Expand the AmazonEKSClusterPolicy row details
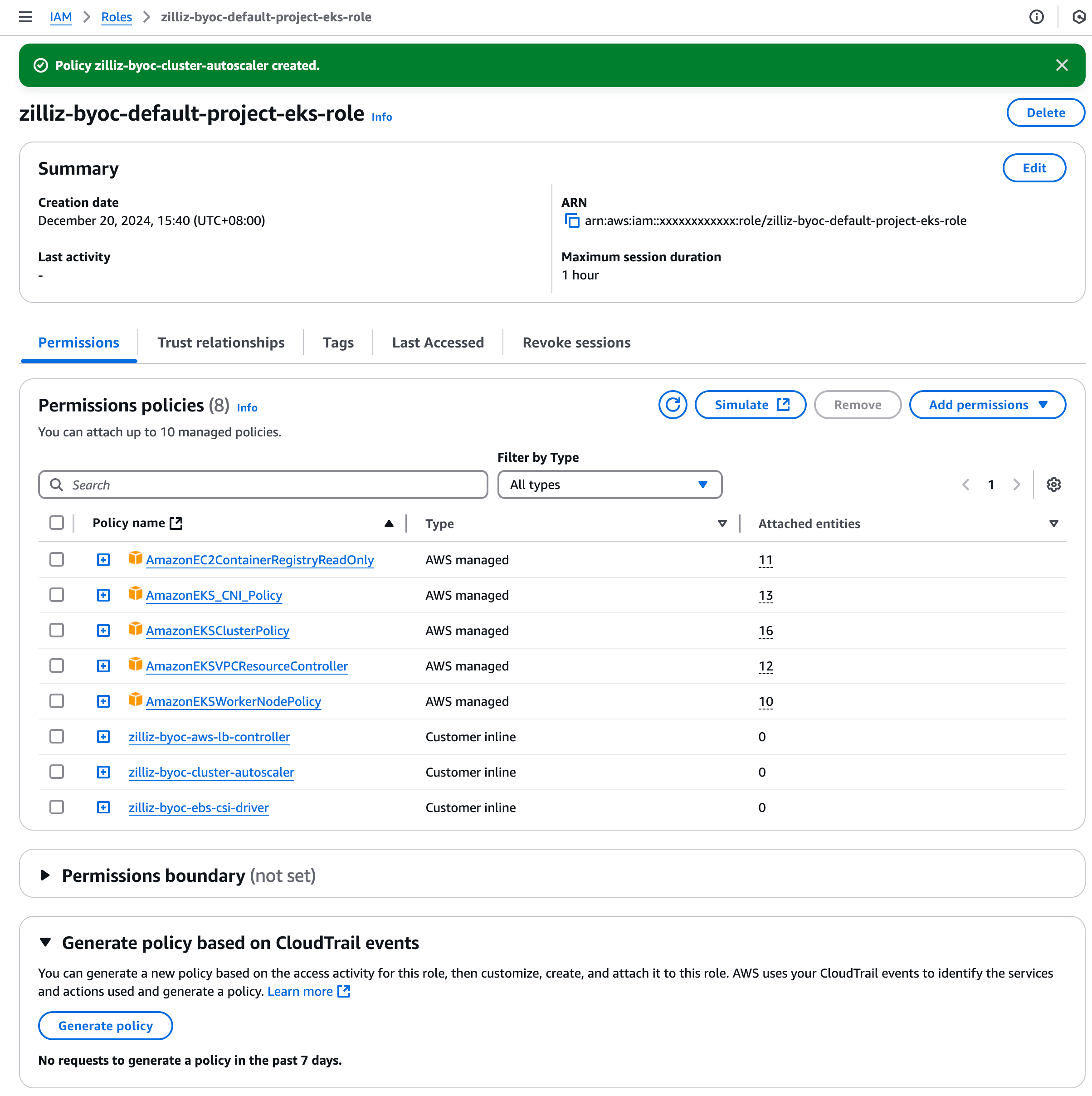 (x=103, y=631)
